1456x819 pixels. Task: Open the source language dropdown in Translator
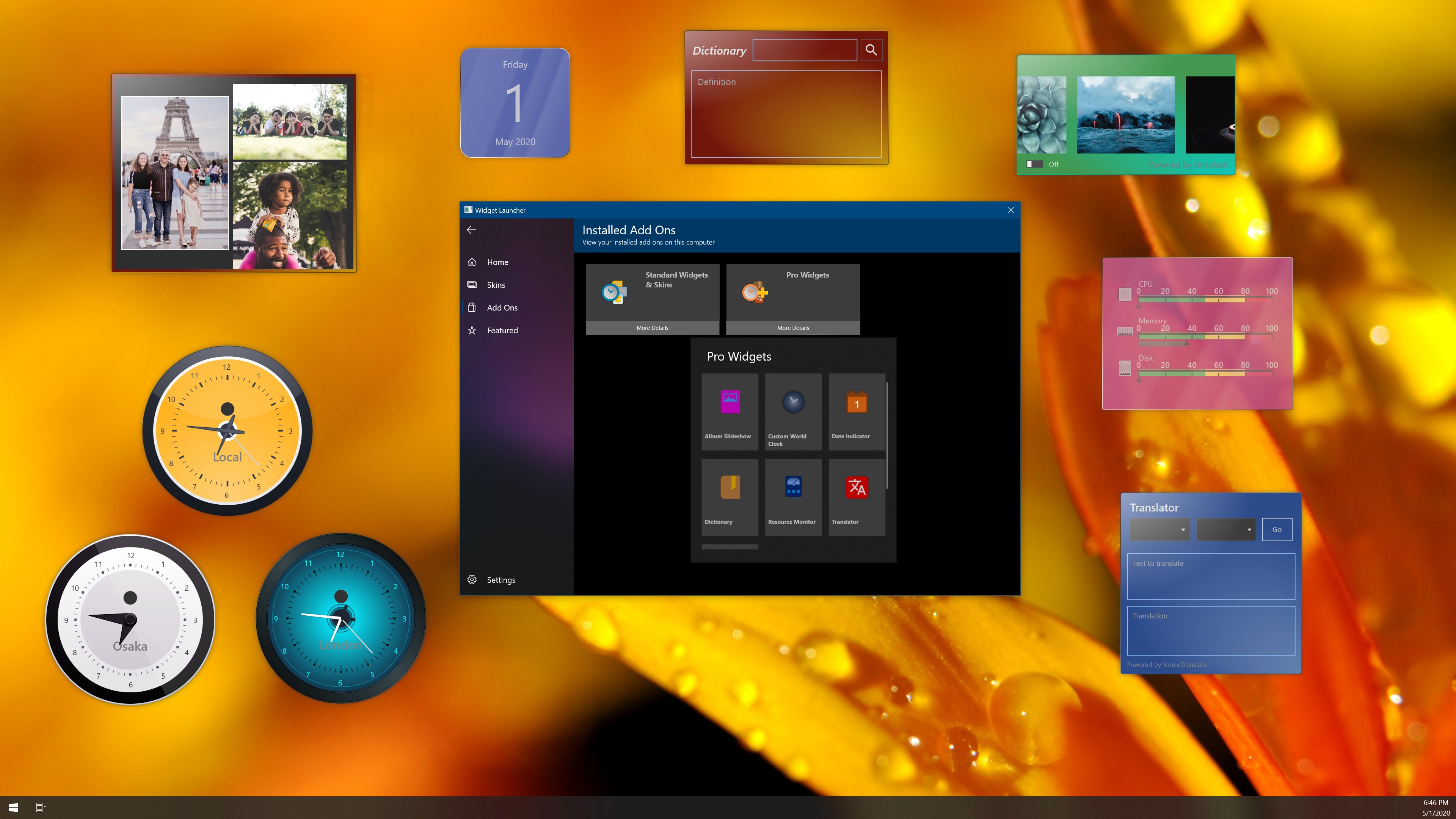(x=1160, y=529)
